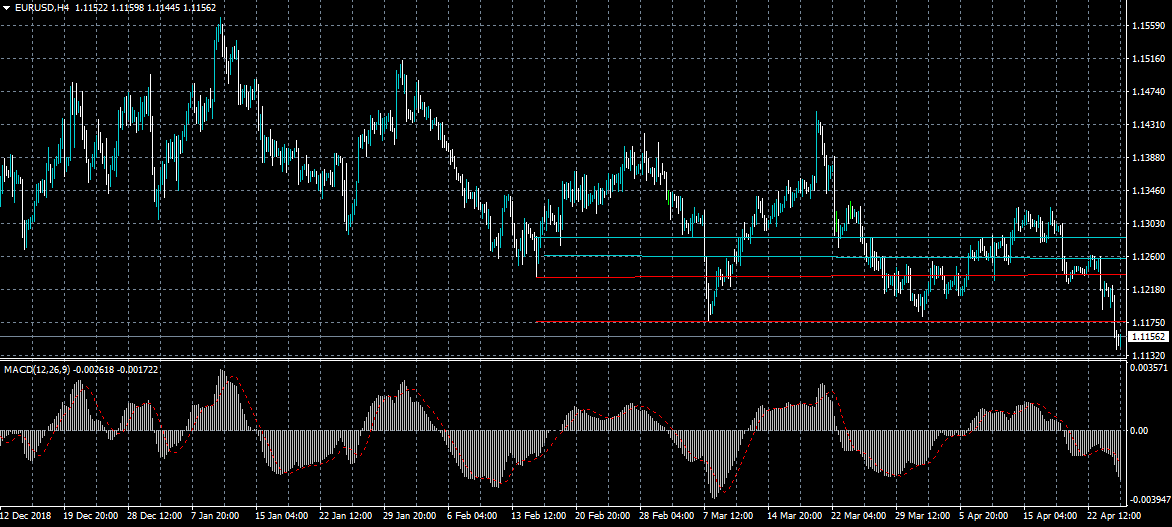The height and width of the screenshot is (527, 1172).
Task: Click the 1.12180 price scale label
Action: 1150,290
